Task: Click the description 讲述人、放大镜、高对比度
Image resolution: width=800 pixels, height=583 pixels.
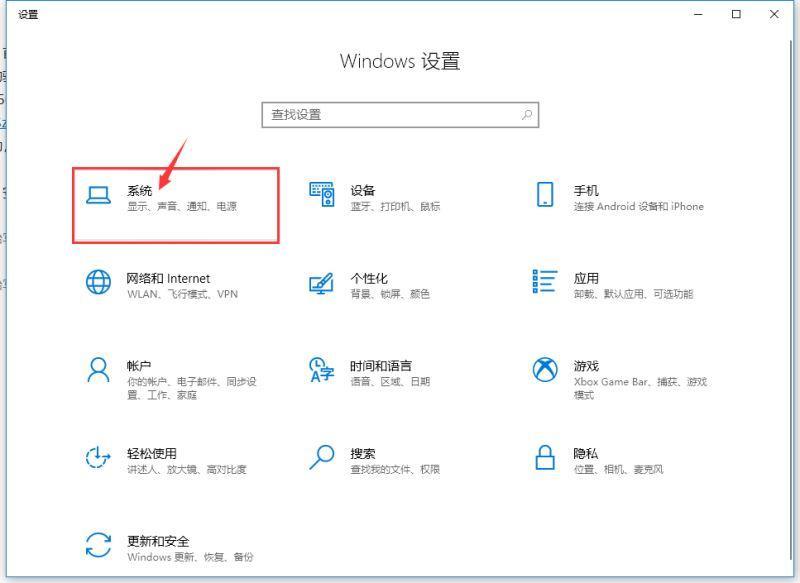Action: 187,469
